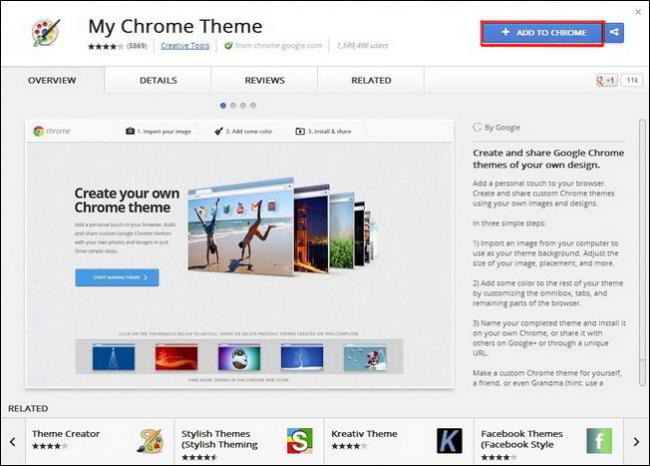This screenshot has height=466, width=650.
Task: Click the Stylish Themes star rating
Action: (x=199, y=457)
